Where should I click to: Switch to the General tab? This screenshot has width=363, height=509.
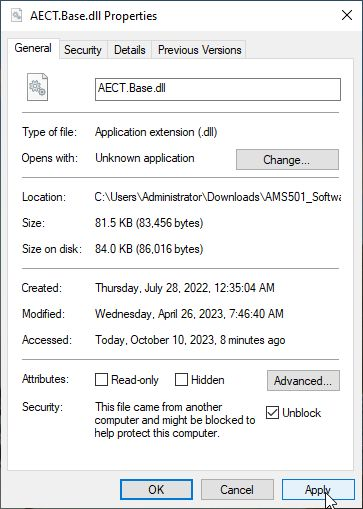point(33,48)
